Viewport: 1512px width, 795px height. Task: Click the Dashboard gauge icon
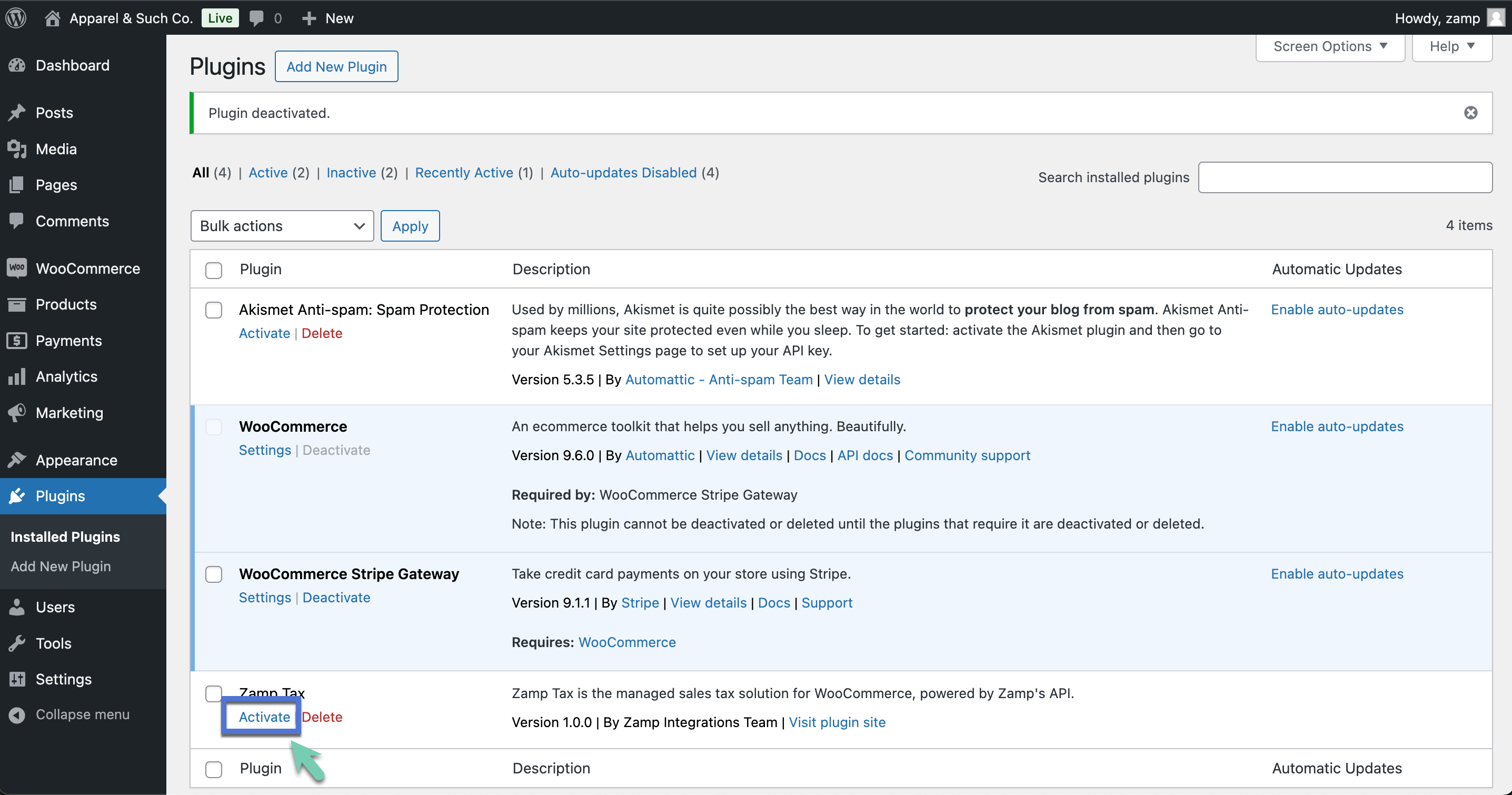pos(16,65)
